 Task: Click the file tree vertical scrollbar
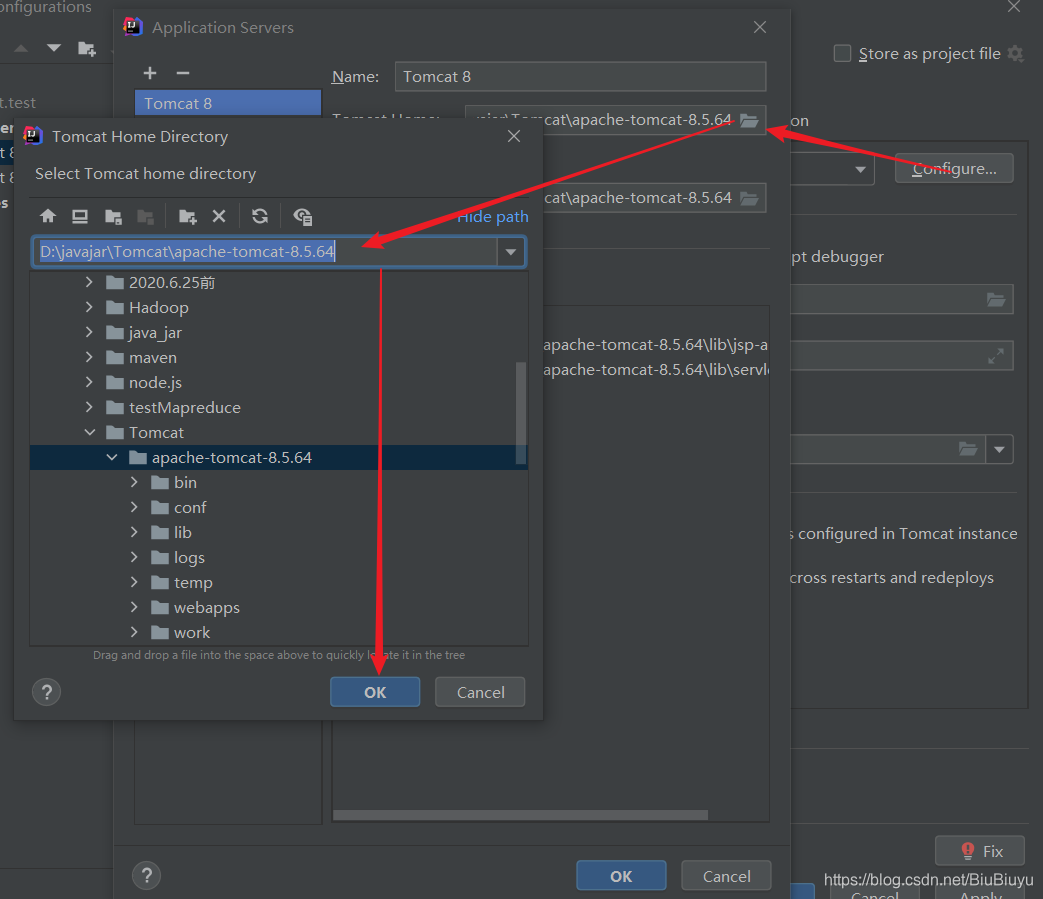[x=521, y=412]
